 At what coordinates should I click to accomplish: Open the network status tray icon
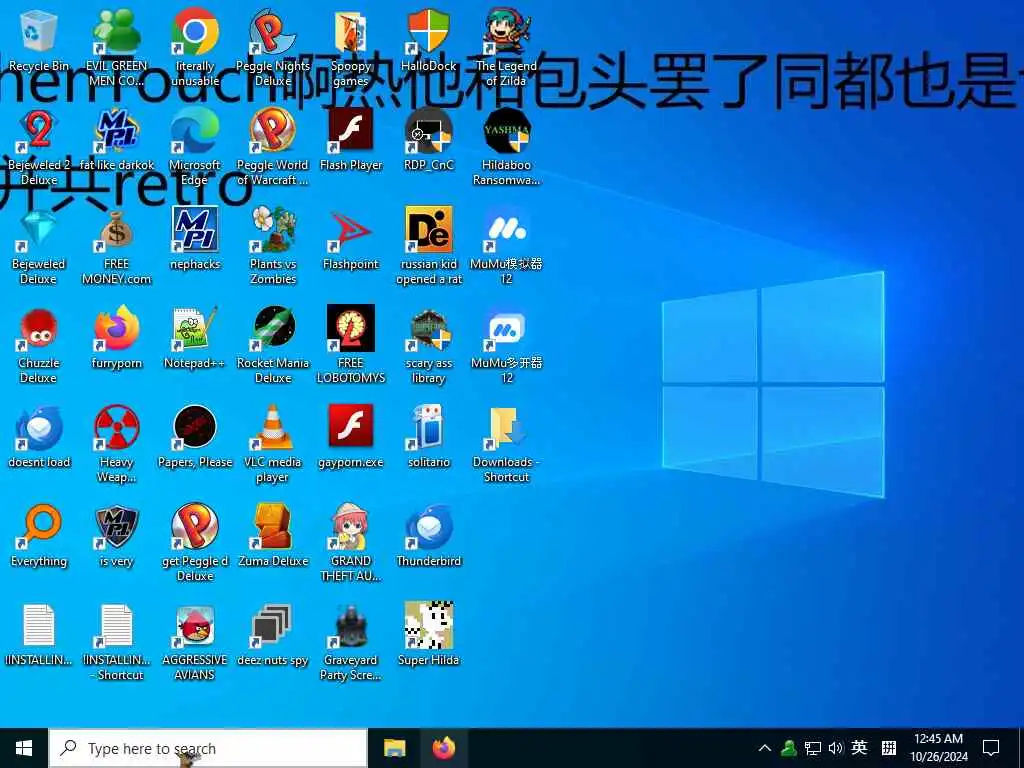[x=812, y=748]
